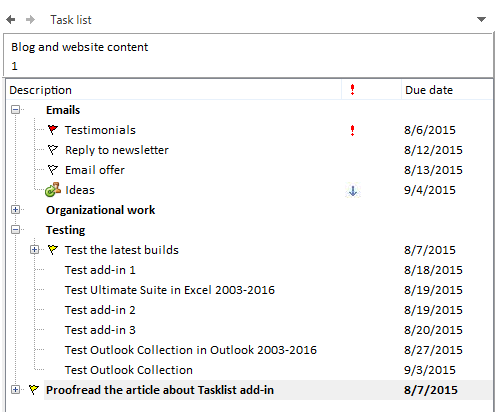The width and height of the screenshot is (500, 412).
Task: Click the forward arrow navigation icon
Action: tap(30, 20)
